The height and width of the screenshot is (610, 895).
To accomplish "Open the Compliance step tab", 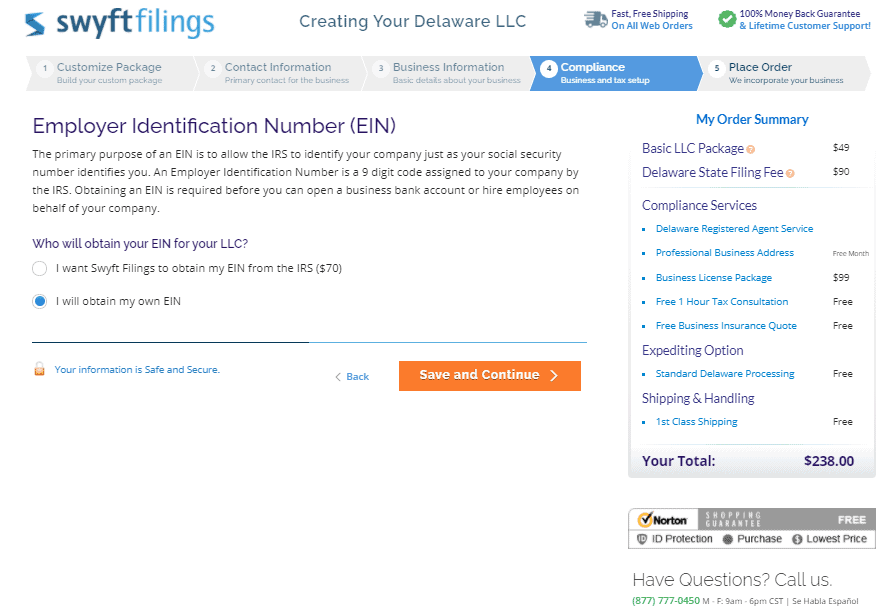I will coord(615,73).
